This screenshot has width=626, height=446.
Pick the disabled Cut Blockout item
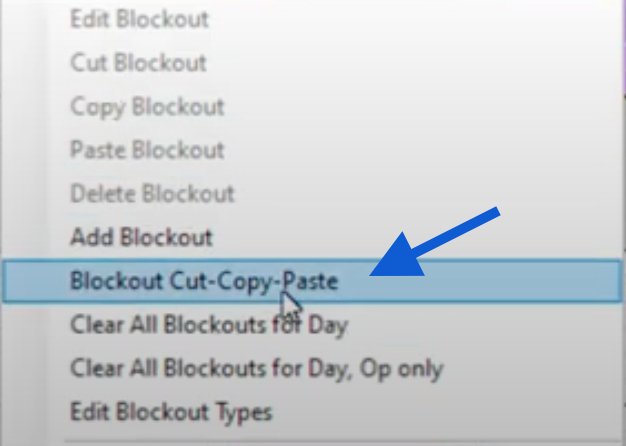138,63
